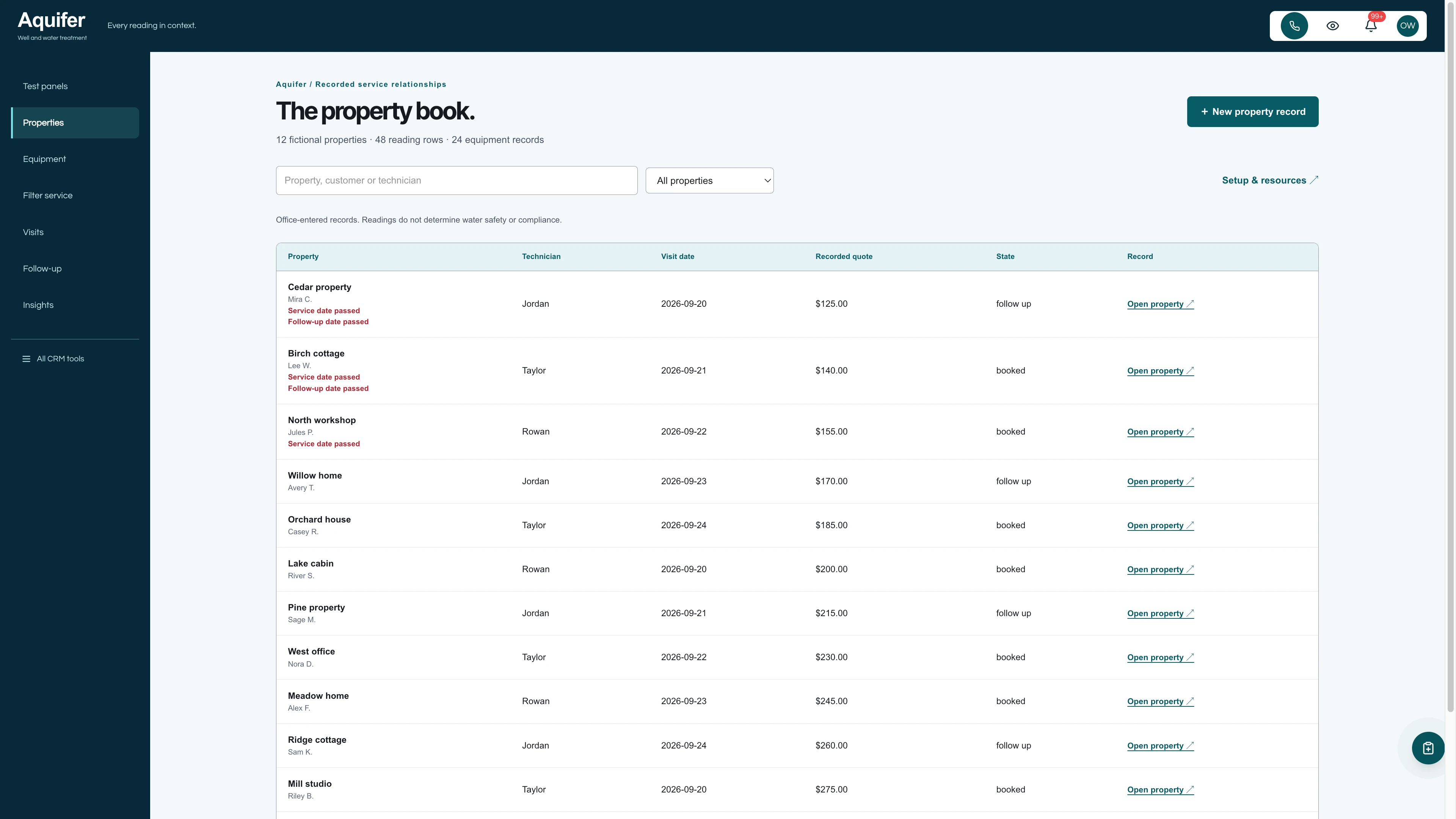The height and width of the screenshot is (819, 1456).
Task: Open property link for North workshop
Action: pyautogui.click(x=1160, y=432)
